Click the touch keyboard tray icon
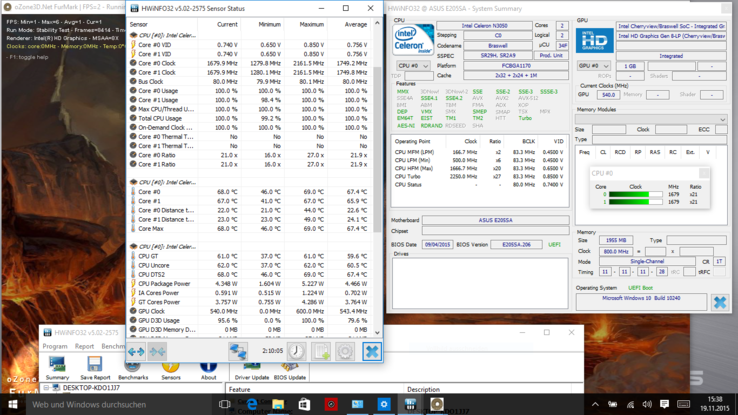738x415 pixels. (683, 404)
